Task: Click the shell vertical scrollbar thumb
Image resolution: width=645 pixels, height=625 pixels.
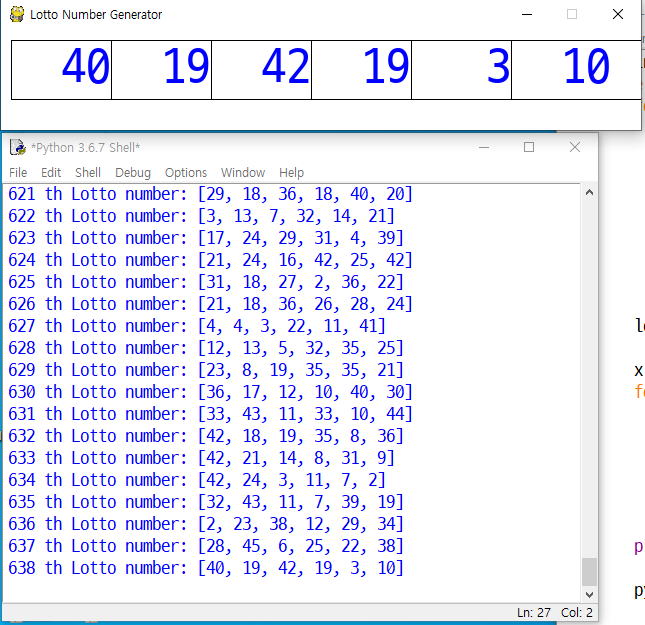Action: click(589, 571)
